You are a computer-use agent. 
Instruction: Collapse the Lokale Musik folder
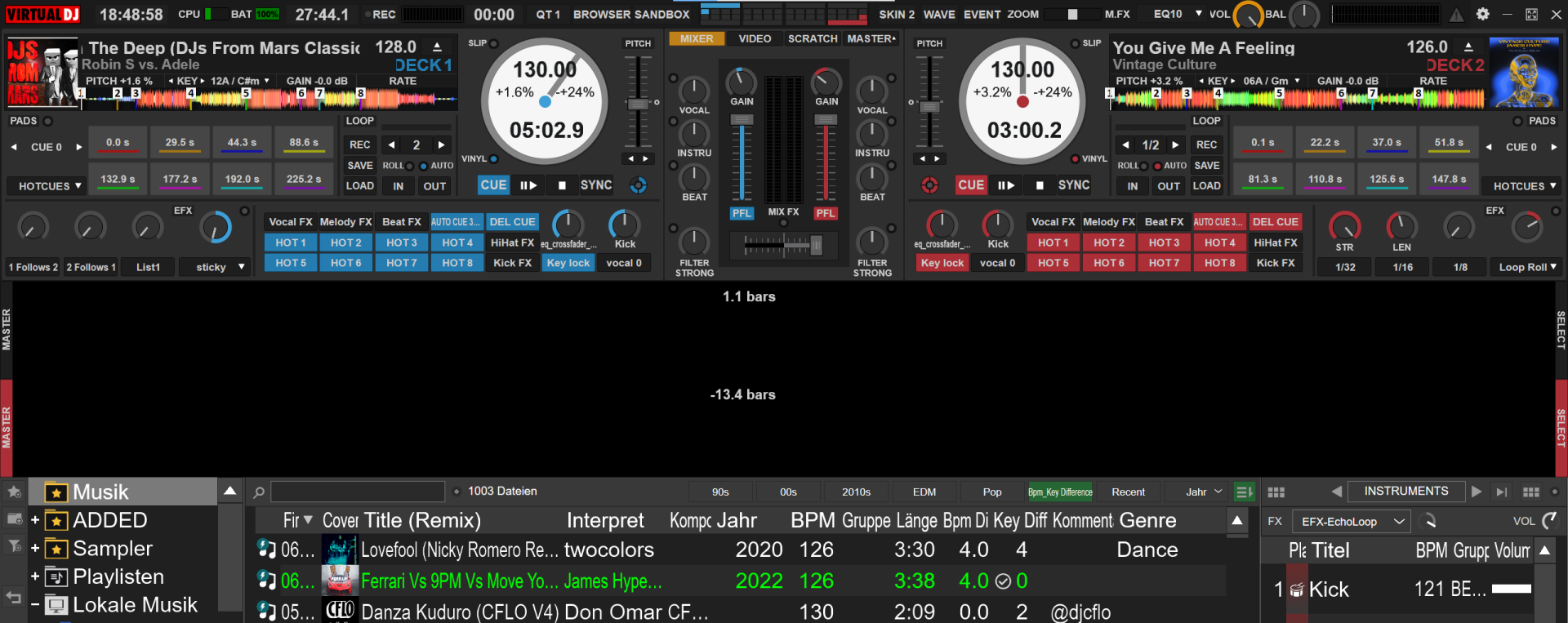coord(35,605)
